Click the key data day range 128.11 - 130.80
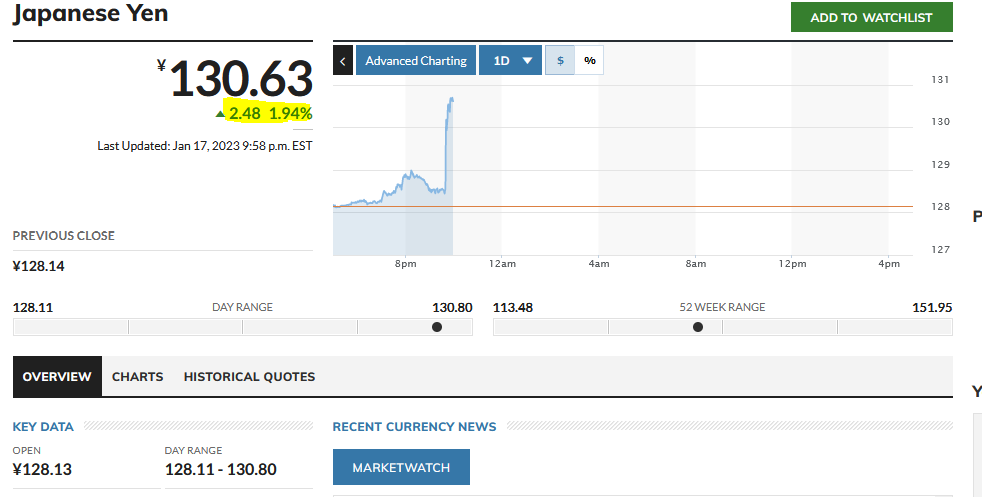Image resolution: width=982 pixels, height=497 pixels. click(x=220, y=469)
